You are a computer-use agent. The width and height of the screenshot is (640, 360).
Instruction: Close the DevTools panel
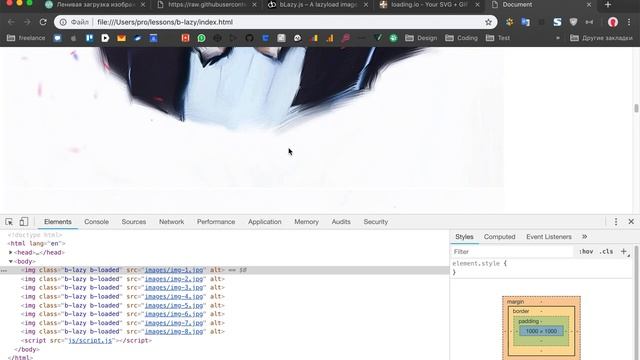coord(631,222)
